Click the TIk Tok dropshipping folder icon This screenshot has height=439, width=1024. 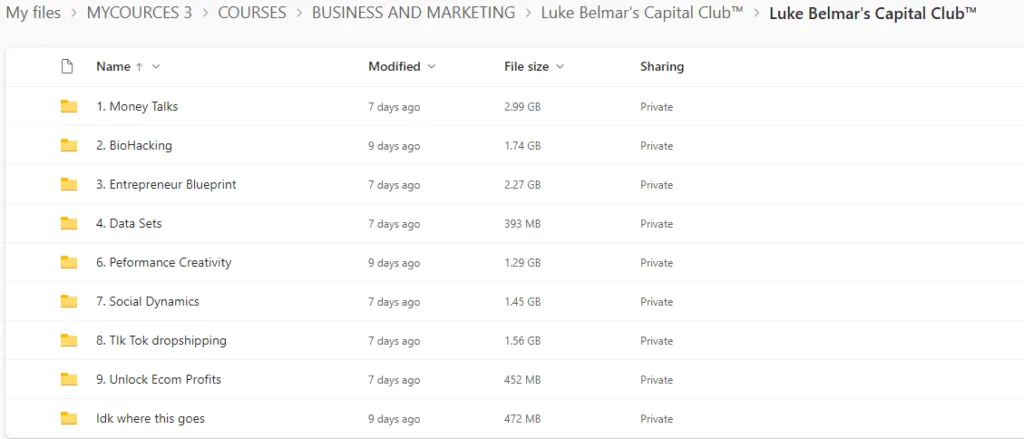69,341
